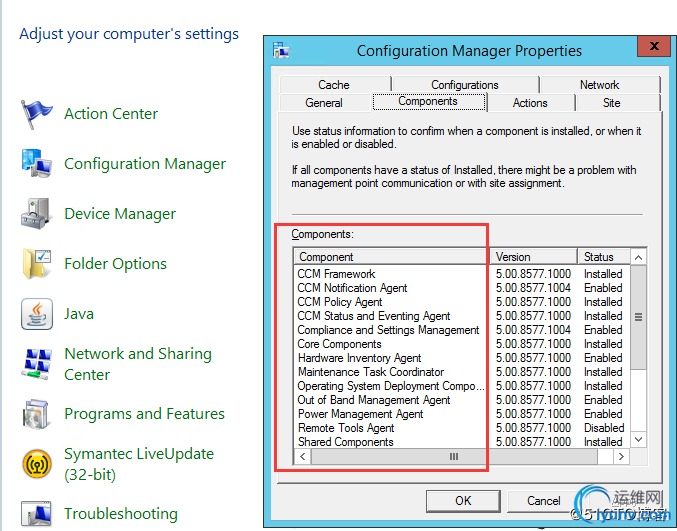Screen dimensions: 677x531
Task: Open Symantec LiveUpdate (32-bit) link
Action: [139, 464]
